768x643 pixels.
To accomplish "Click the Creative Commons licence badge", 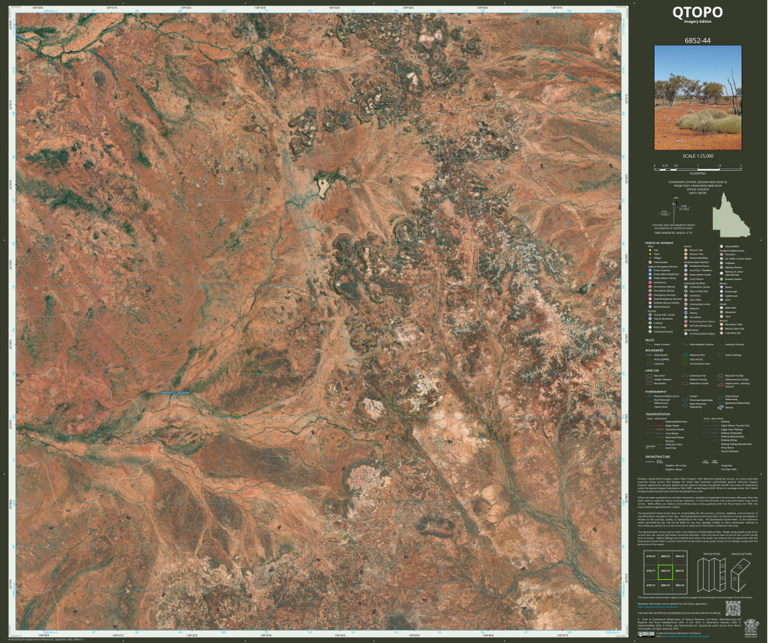I will pos(646,635).
